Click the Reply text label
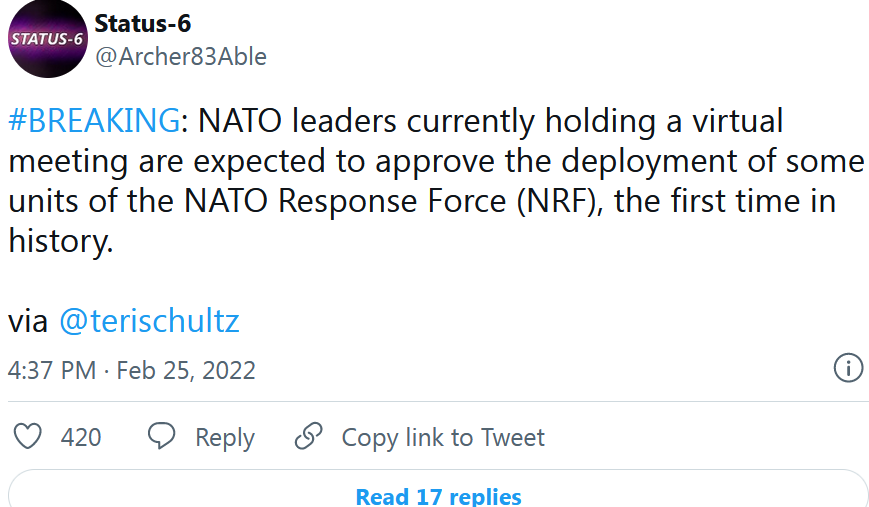The height and width of the screenshot is (507, 869). [x=224, y=438]
